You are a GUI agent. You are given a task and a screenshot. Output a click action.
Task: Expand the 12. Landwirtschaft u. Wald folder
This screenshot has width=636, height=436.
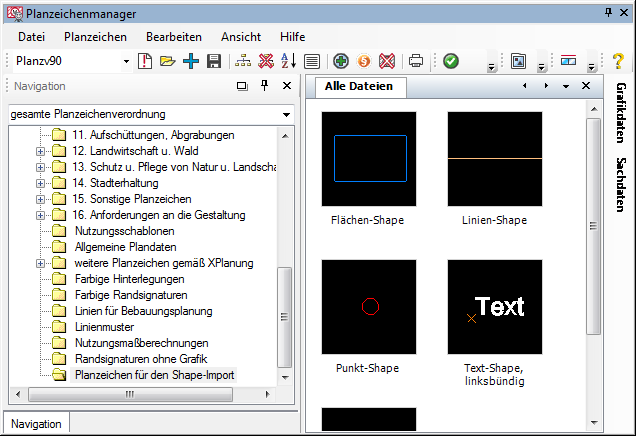[41, 151]
